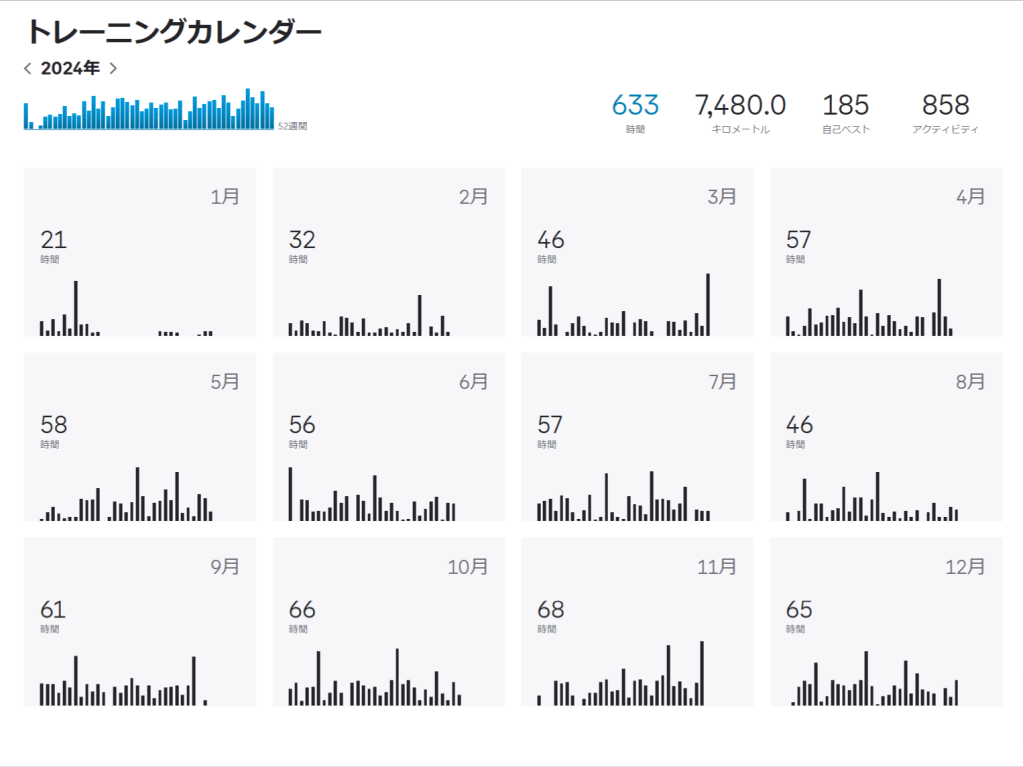Open the 1月 month card
1023x767 pixels.
pos(140,254)
